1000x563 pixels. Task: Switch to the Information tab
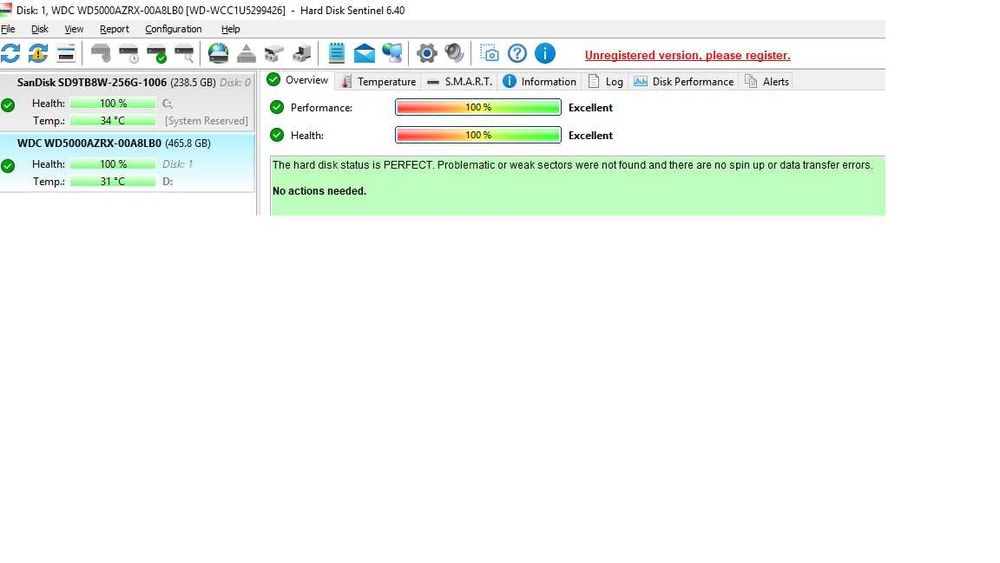(540, 81)
